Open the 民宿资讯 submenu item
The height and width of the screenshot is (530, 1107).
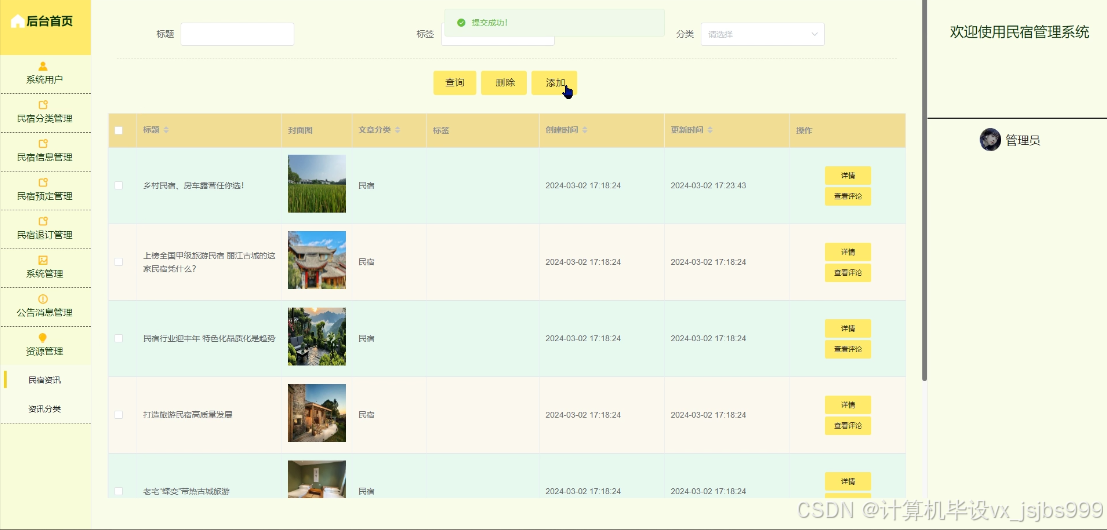point(44,380)
